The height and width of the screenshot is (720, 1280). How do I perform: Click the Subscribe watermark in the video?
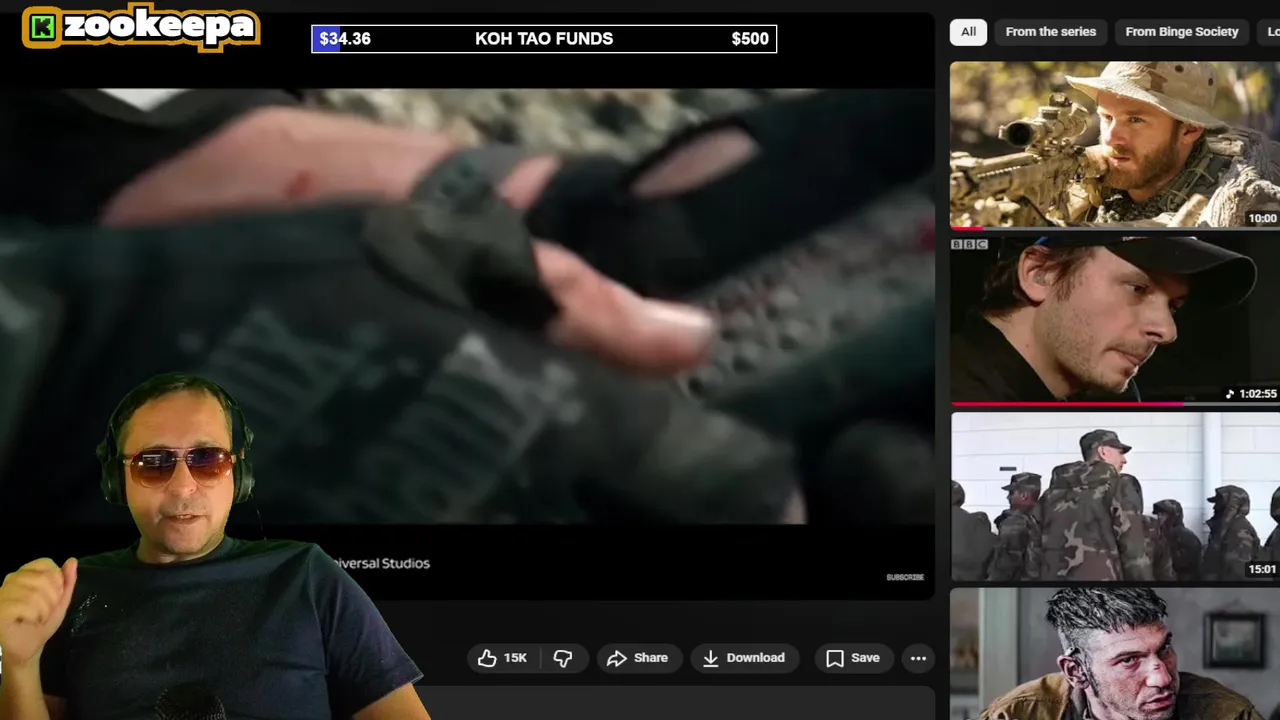pos(905,577)
